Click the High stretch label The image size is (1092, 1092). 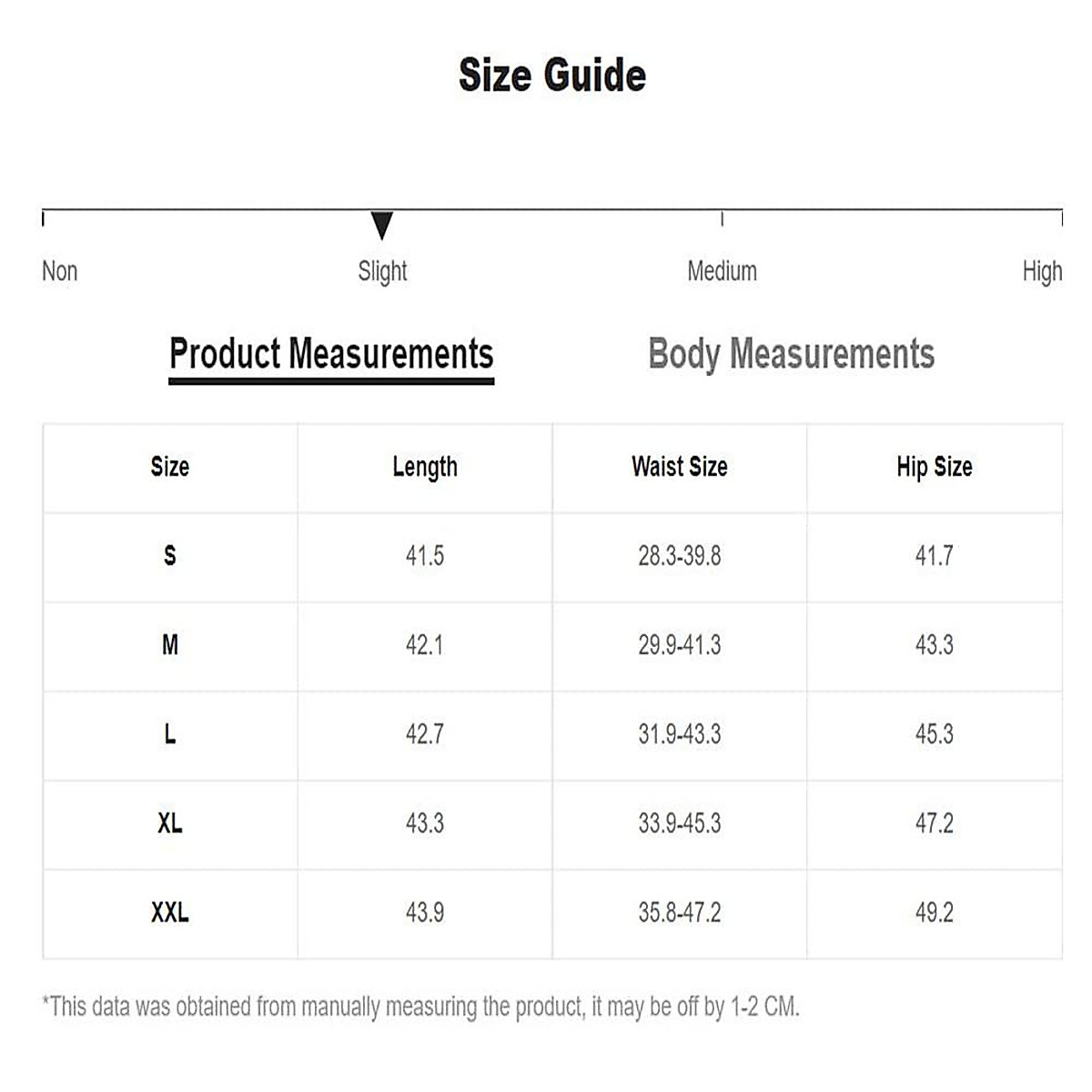(x=1042, y=271)
